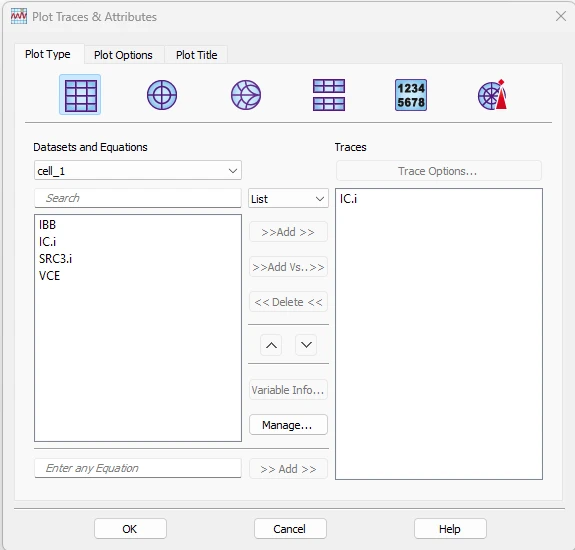Screen dimensions: 575x550
Task: Confirm with the OK button
Action: pyautogui.click(x=130, y=529)
